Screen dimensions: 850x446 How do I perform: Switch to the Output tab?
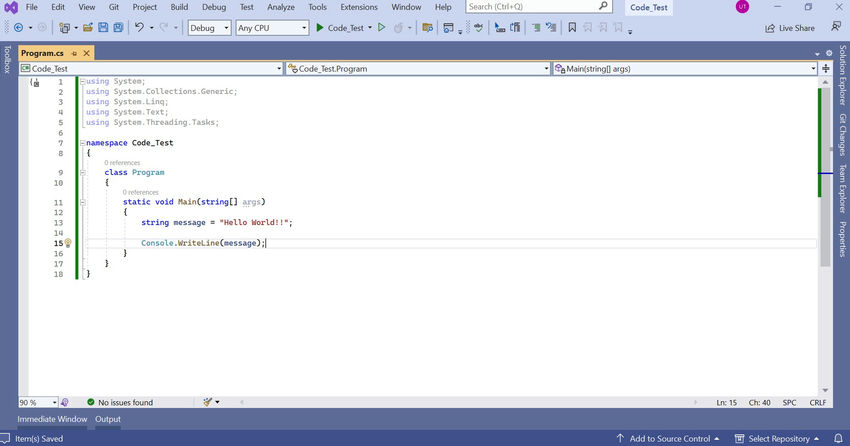(108, 419)
